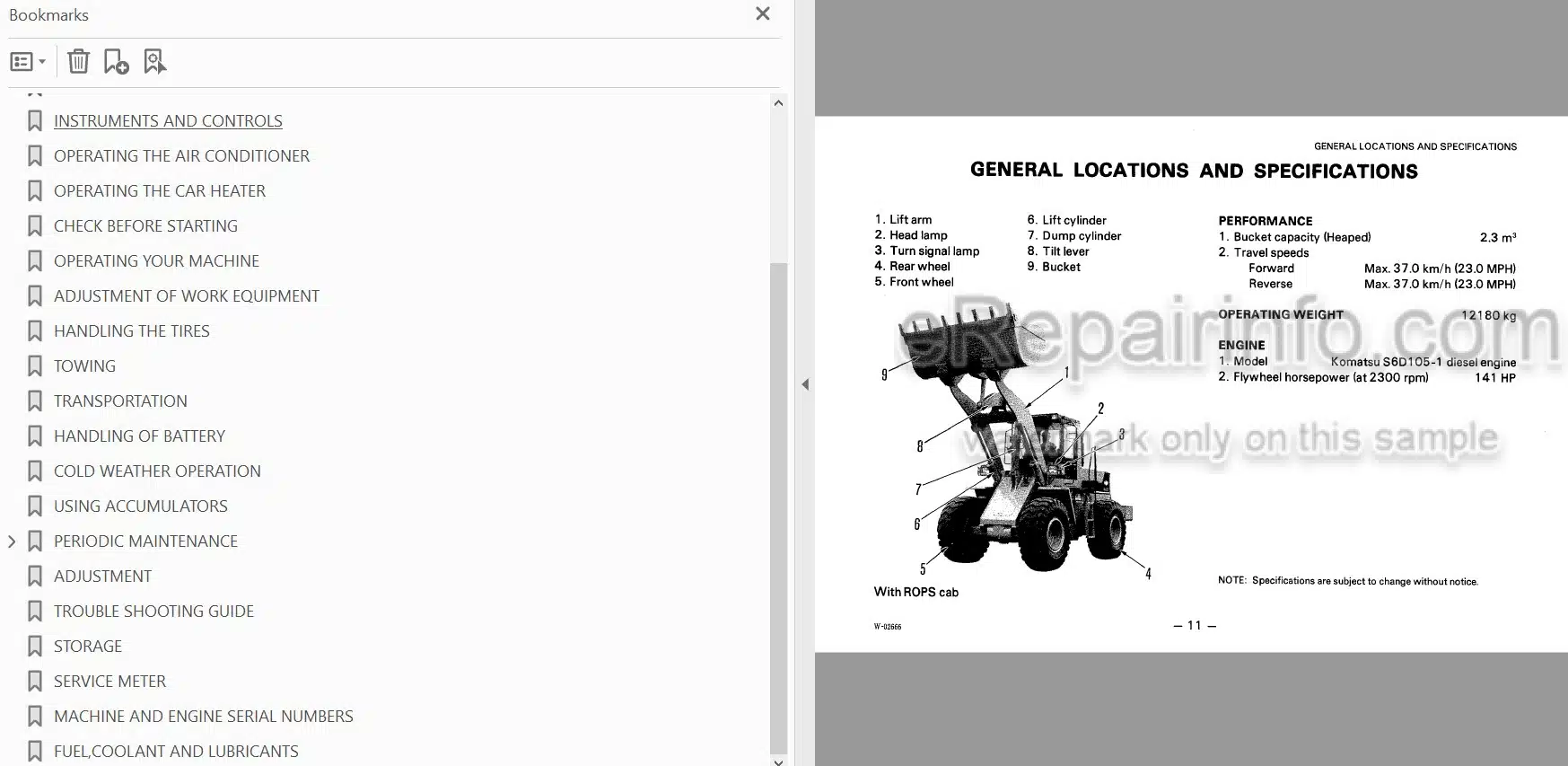Click the GENERAL LOCATIONS AND SPECIFICATIONS heading

(1194, 171)
